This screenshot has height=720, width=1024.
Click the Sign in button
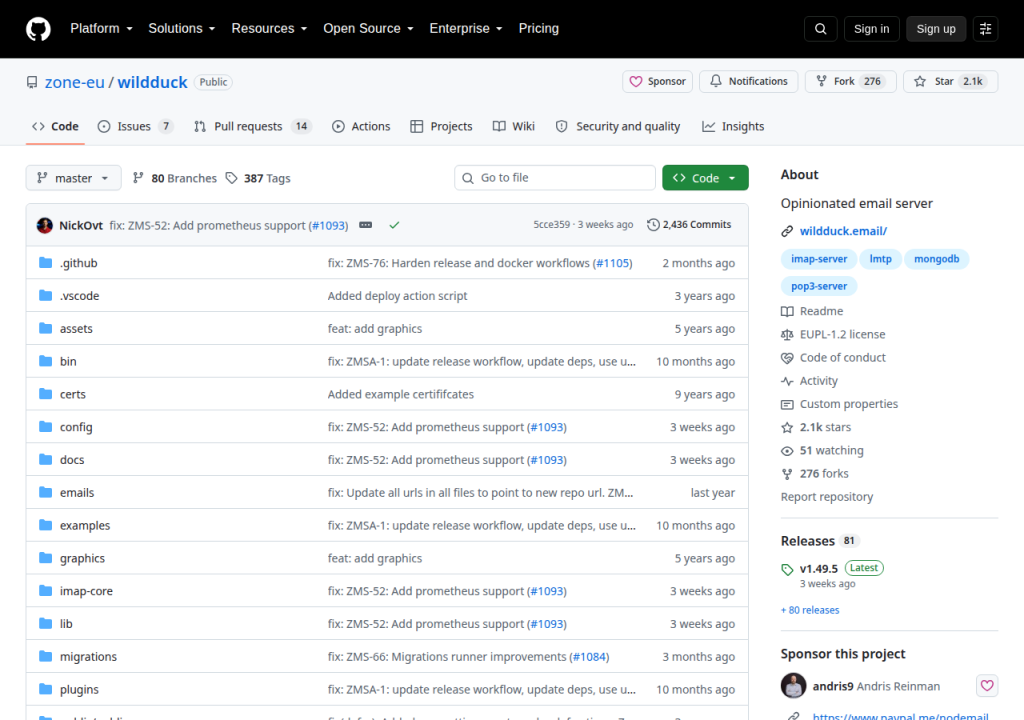871,29
